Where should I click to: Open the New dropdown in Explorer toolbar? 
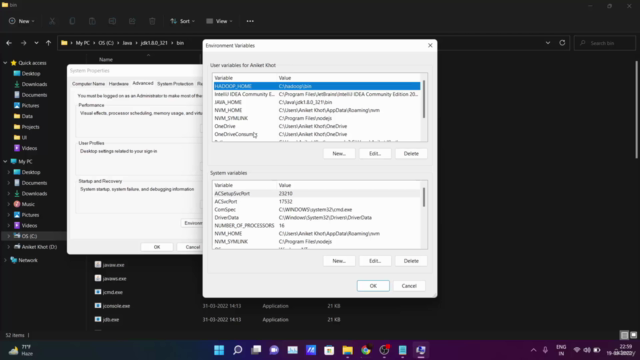click(x=22, y=21)
